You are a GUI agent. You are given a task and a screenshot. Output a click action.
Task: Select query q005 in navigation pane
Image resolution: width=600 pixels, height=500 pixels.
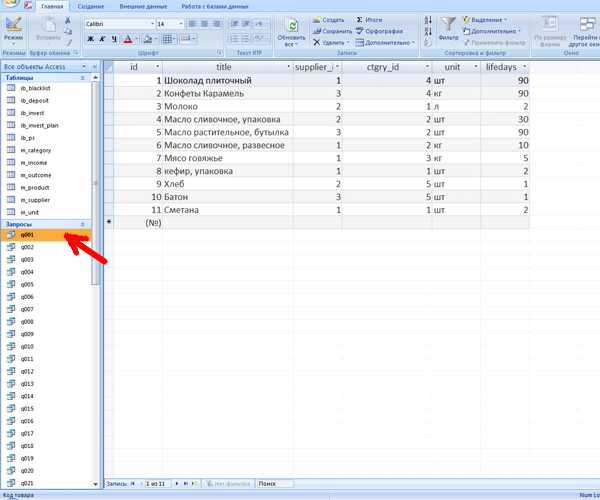click(27, 284)
